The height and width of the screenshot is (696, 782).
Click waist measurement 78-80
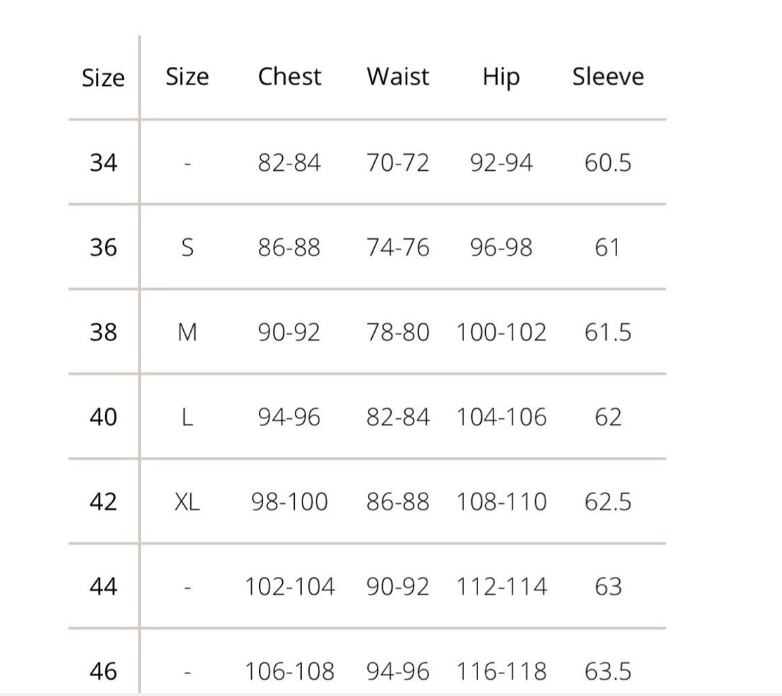(397, 332)
